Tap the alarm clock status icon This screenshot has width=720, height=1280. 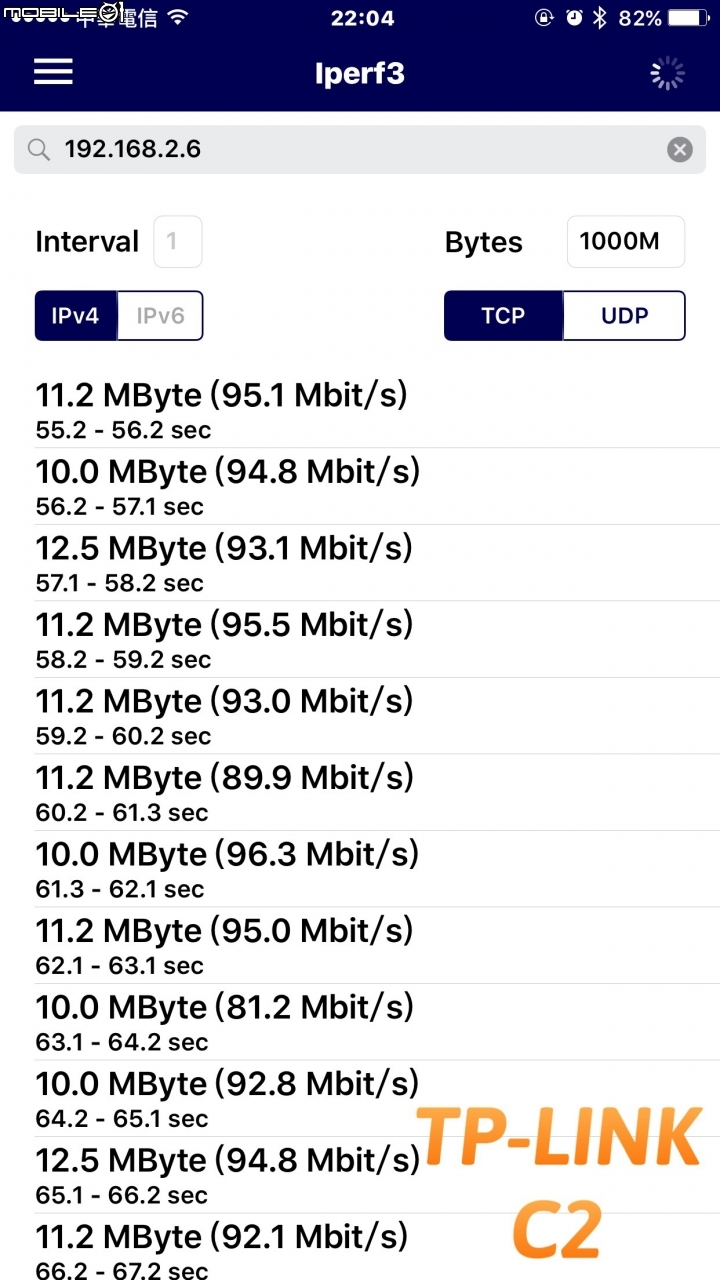point(573,18)
